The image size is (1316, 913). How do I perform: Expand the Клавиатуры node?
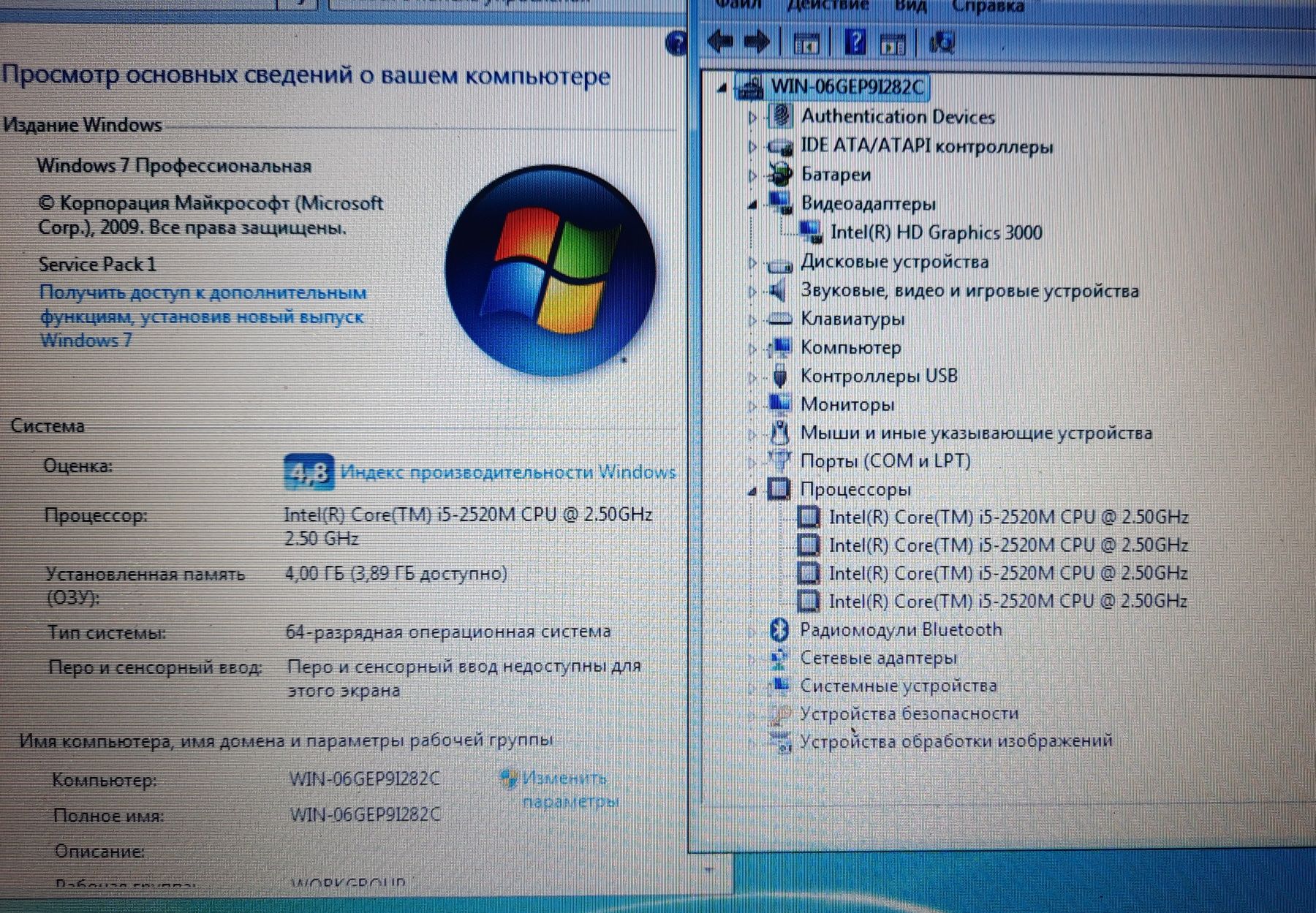tap(752, 320)
